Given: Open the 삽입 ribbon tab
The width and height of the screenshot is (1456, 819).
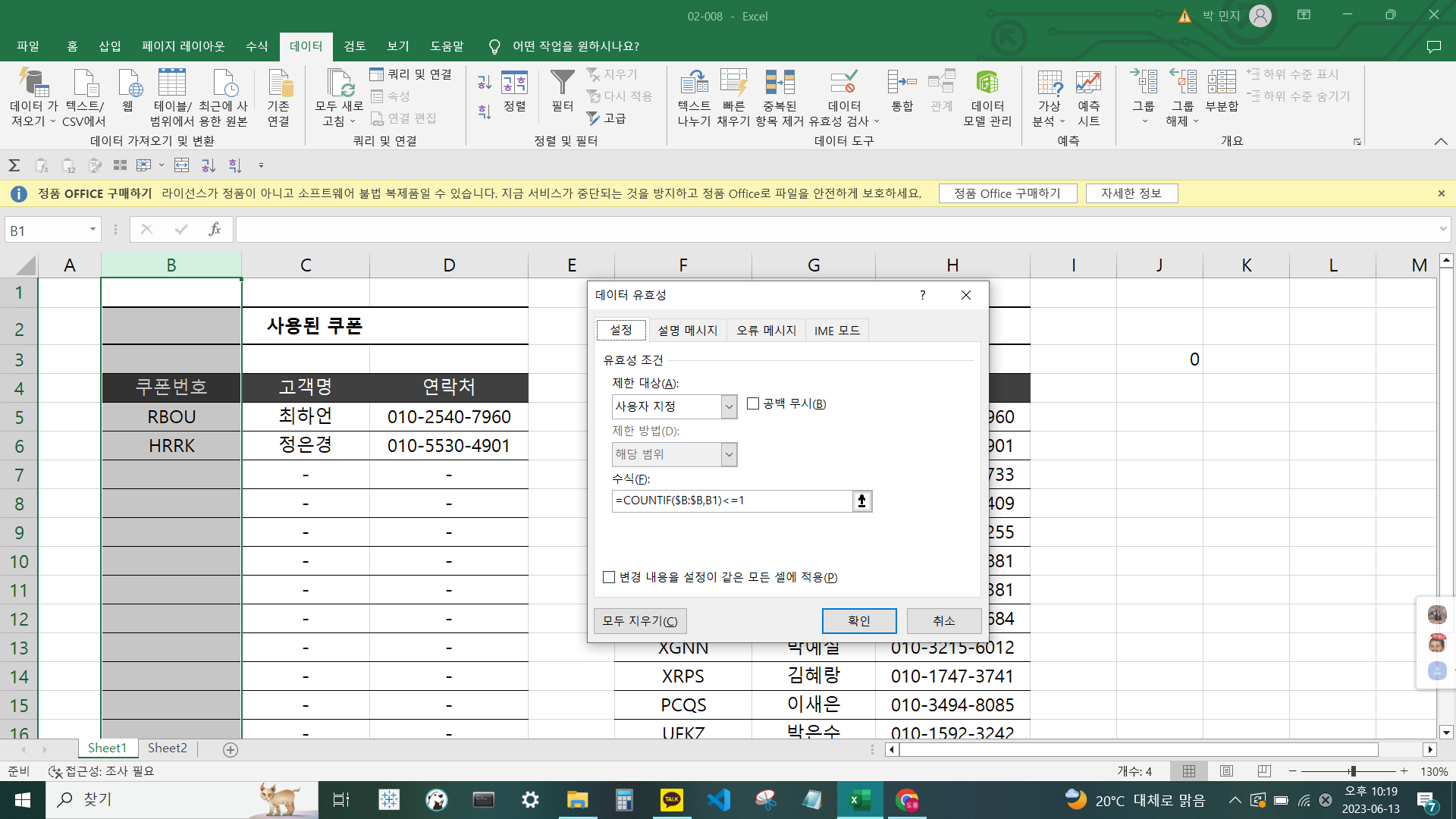Looking at the screenshot, I should (110, 46).
